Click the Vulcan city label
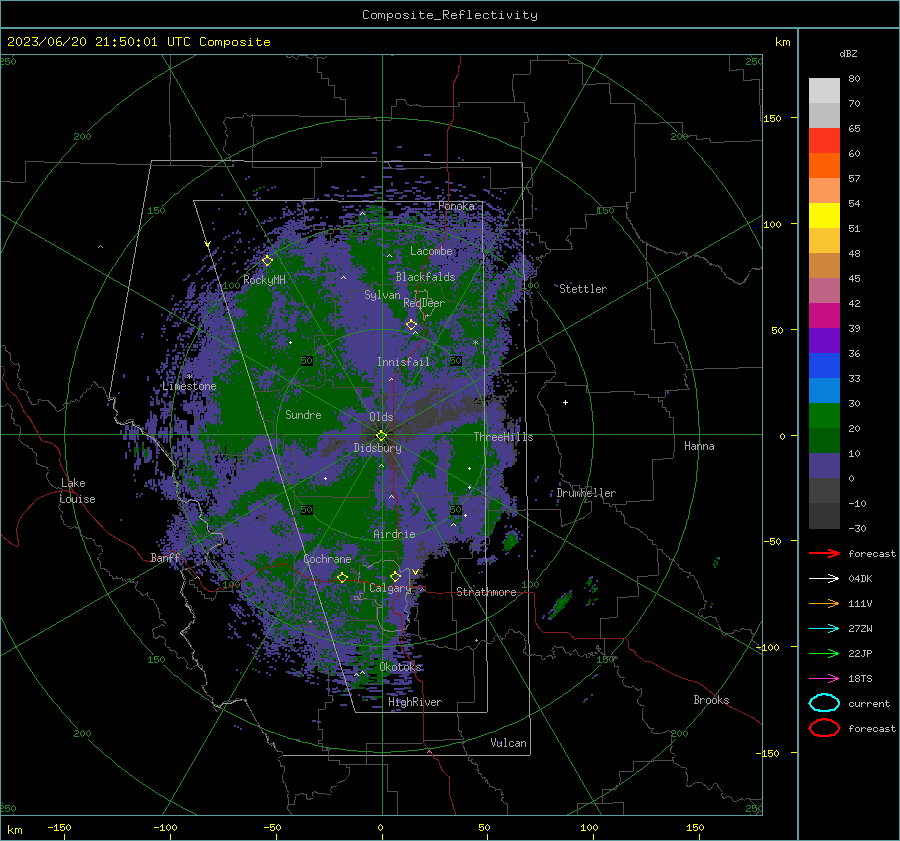The image size is (900, 841). click(508, 743)
